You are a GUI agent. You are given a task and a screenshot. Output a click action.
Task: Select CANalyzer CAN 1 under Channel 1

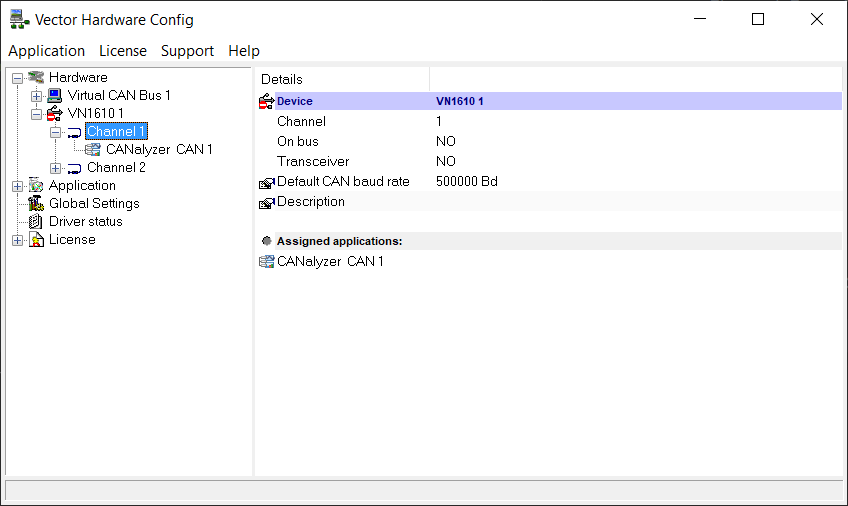[159, 149]
